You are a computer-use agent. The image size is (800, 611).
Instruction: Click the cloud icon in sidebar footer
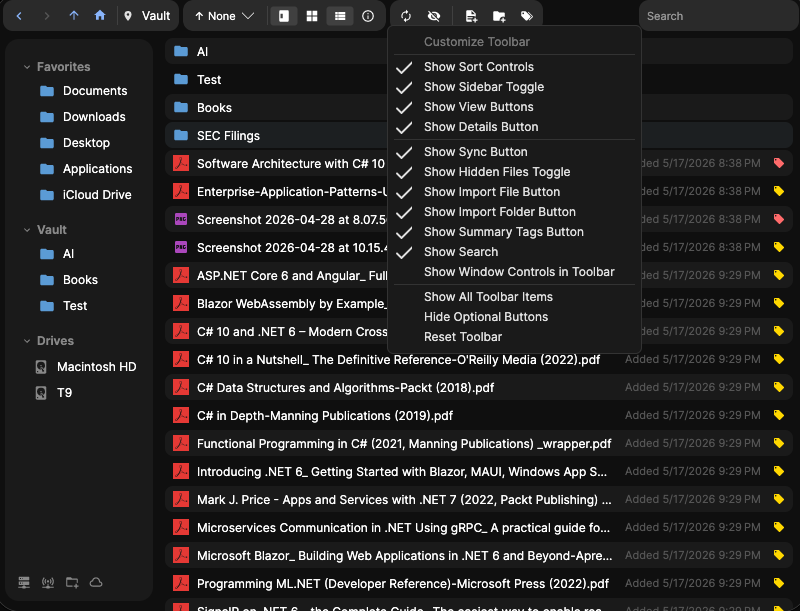[96, 582]
